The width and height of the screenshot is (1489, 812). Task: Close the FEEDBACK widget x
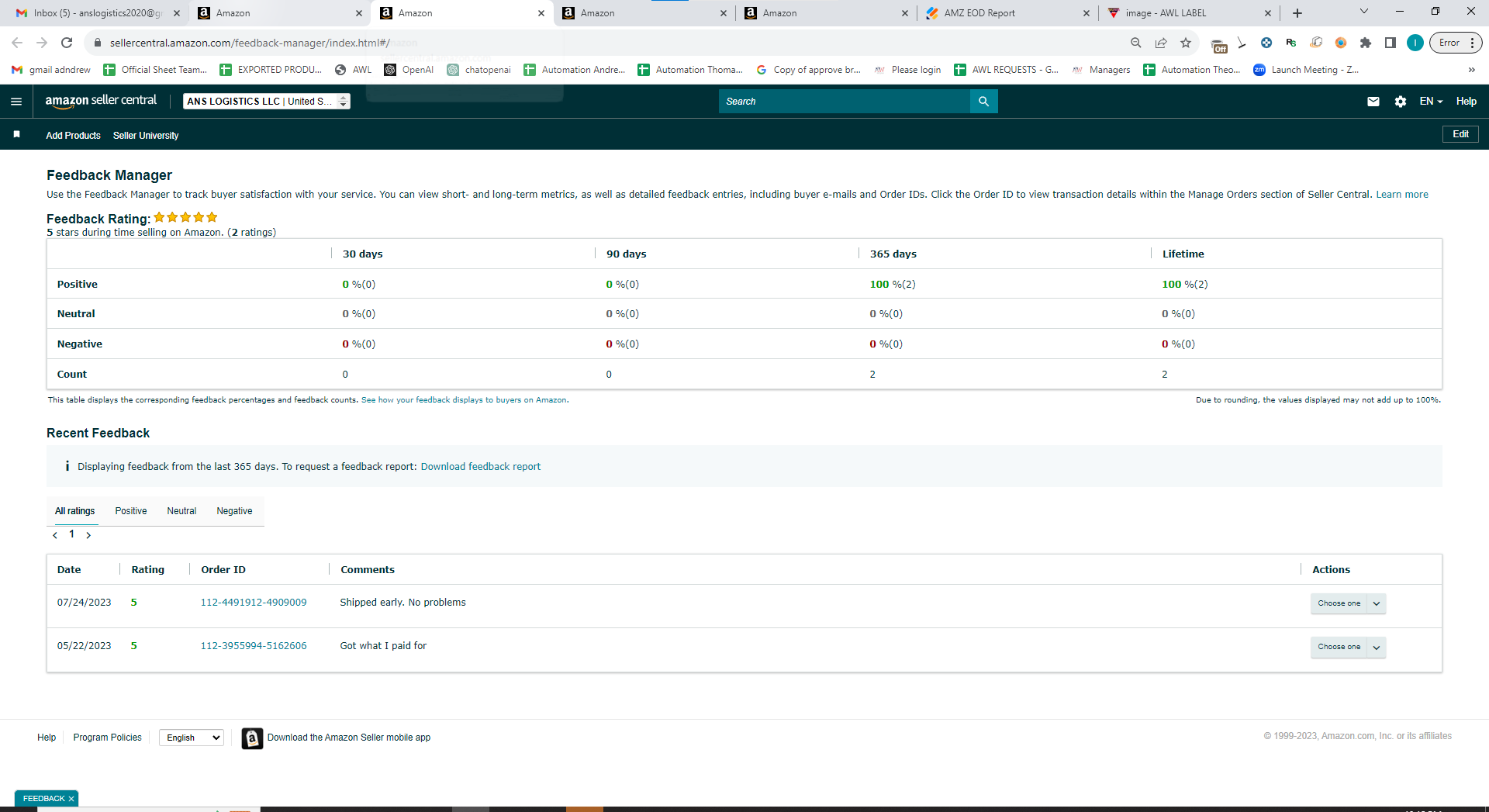point(71,799)
